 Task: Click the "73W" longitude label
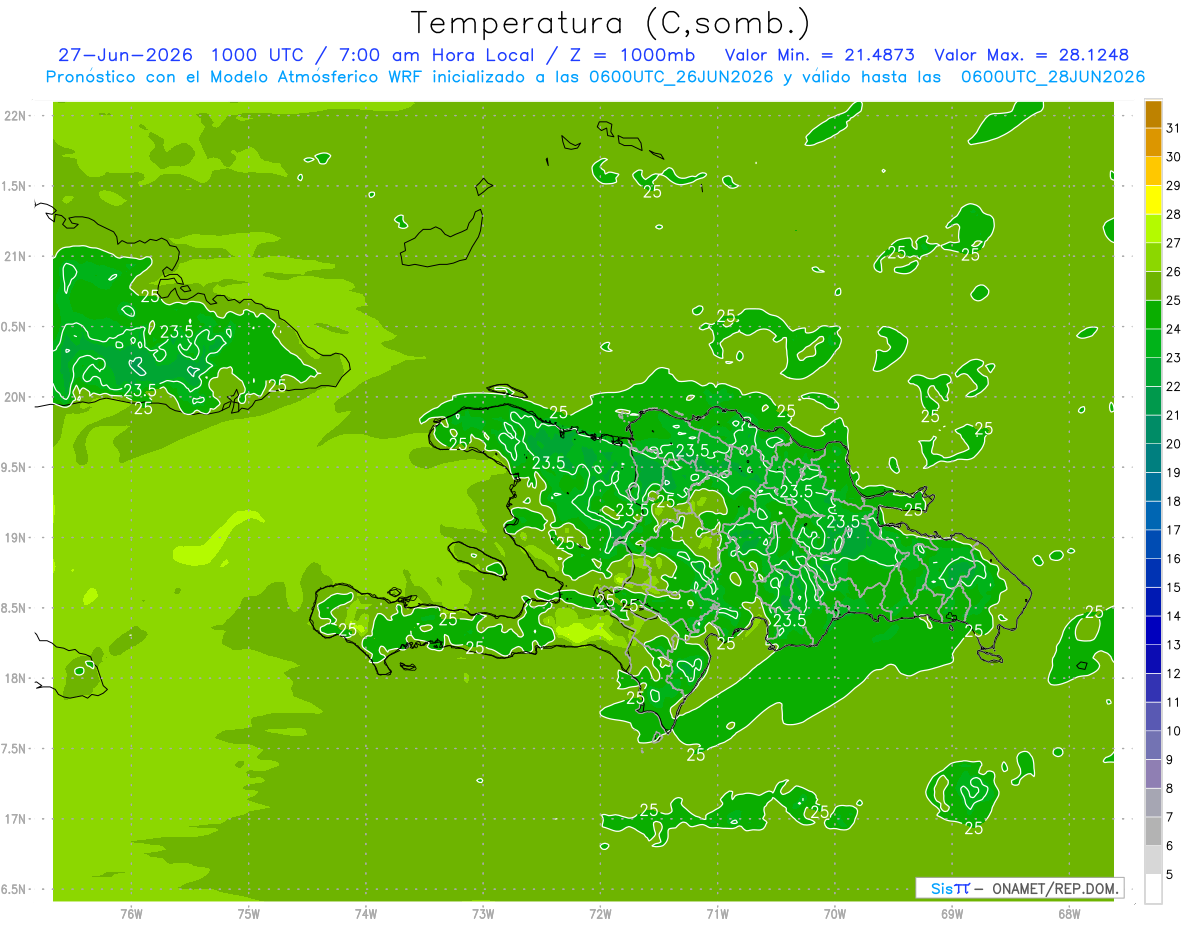click(x=483, y=913)
